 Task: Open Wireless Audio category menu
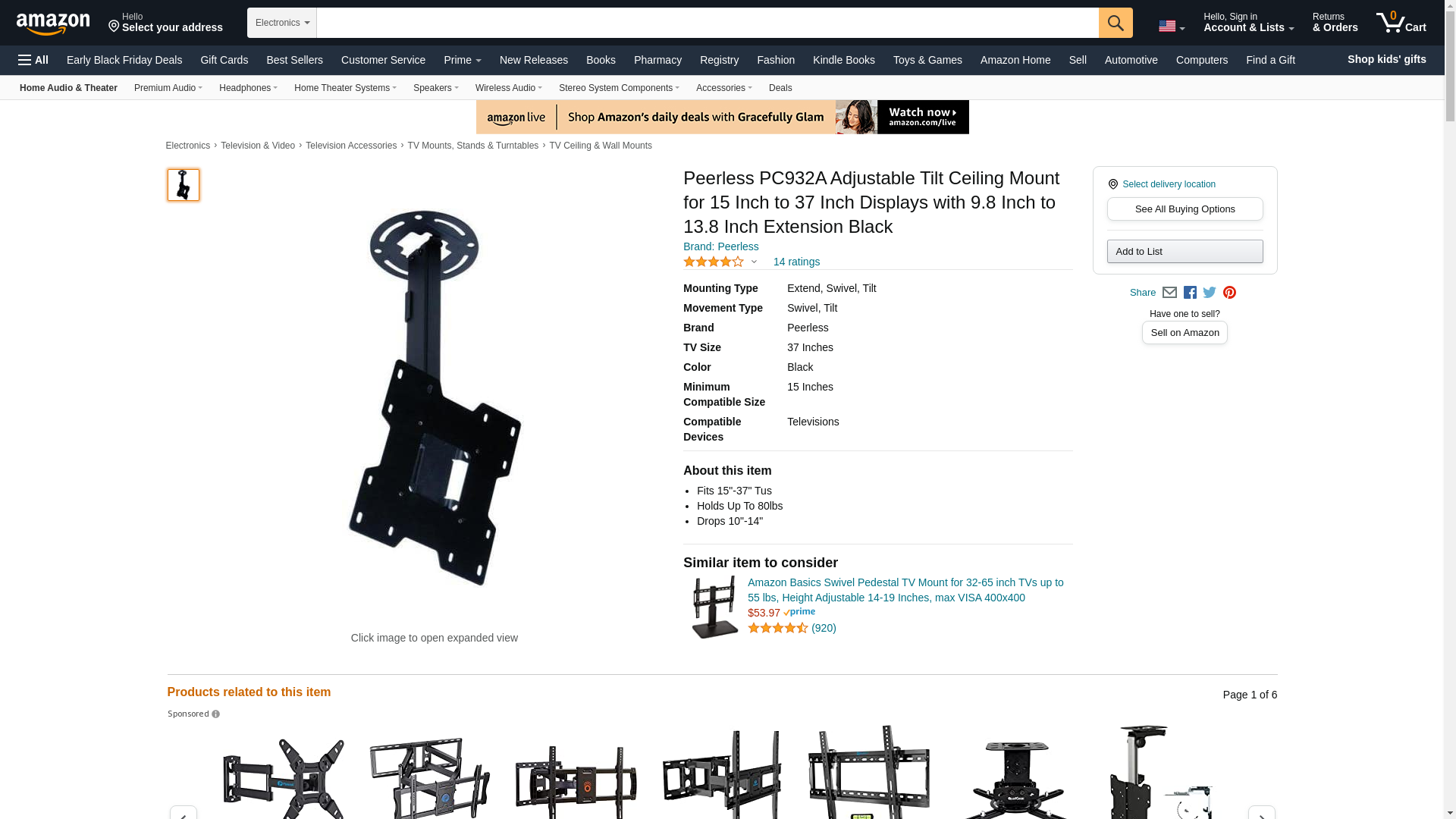(508, 88)
